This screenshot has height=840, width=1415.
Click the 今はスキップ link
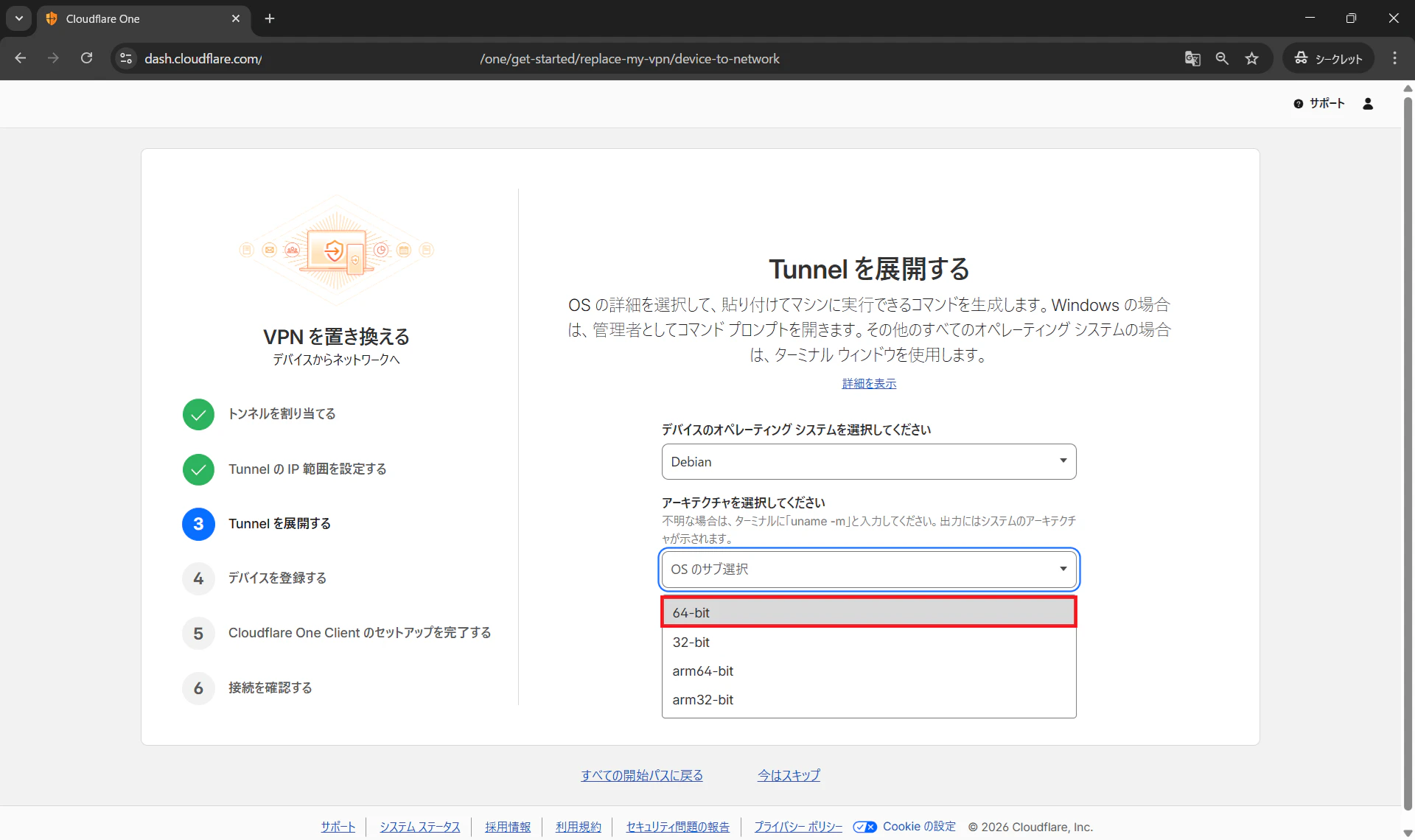(x=789, y=775)
